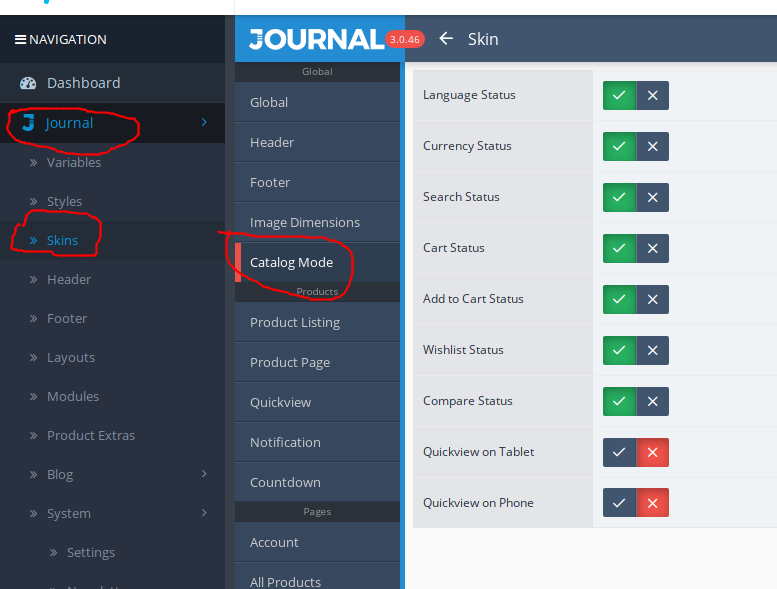Click the 3.0.46 version badge

[x=404, y=40]
